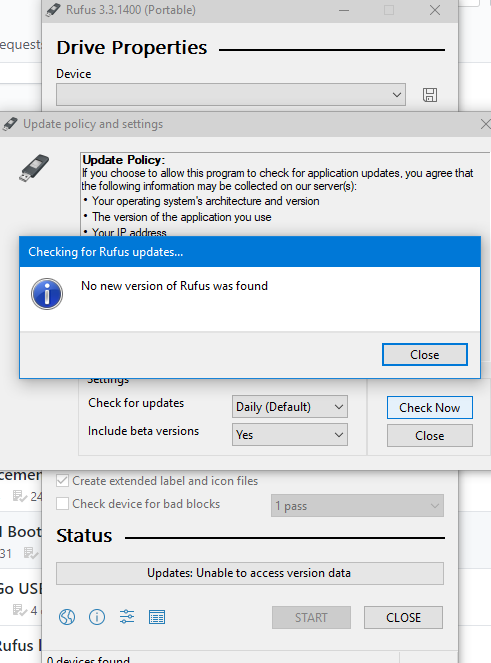This screenshot has width=491, height=663.
Task: Click the CLOSE button in Rufus main window
Action: [403, 617]
